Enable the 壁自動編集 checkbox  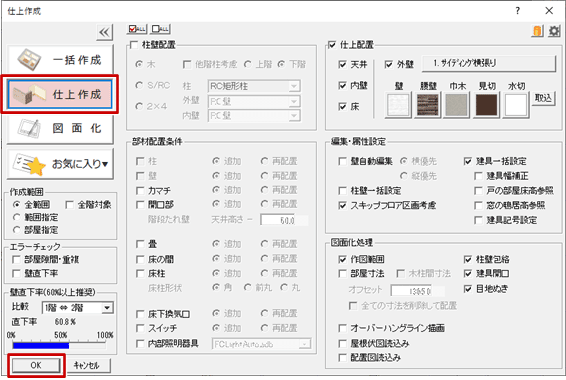tap(343, 161)
